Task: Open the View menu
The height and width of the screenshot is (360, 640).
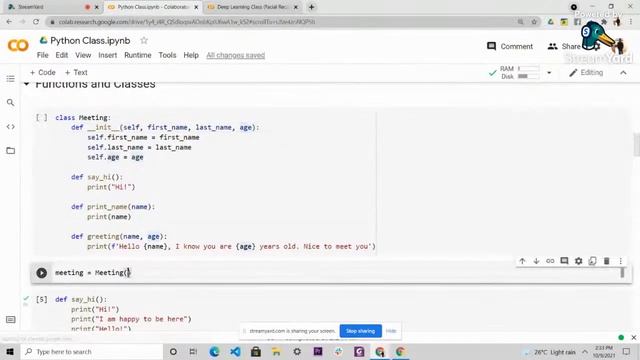Action: 83,55
